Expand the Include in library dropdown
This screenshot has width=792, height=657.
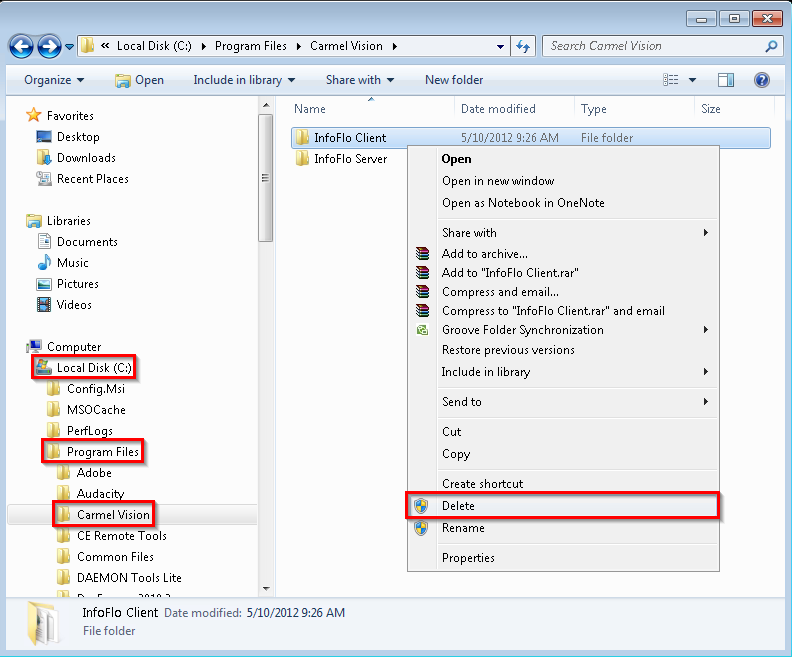[x=244, y=80]
